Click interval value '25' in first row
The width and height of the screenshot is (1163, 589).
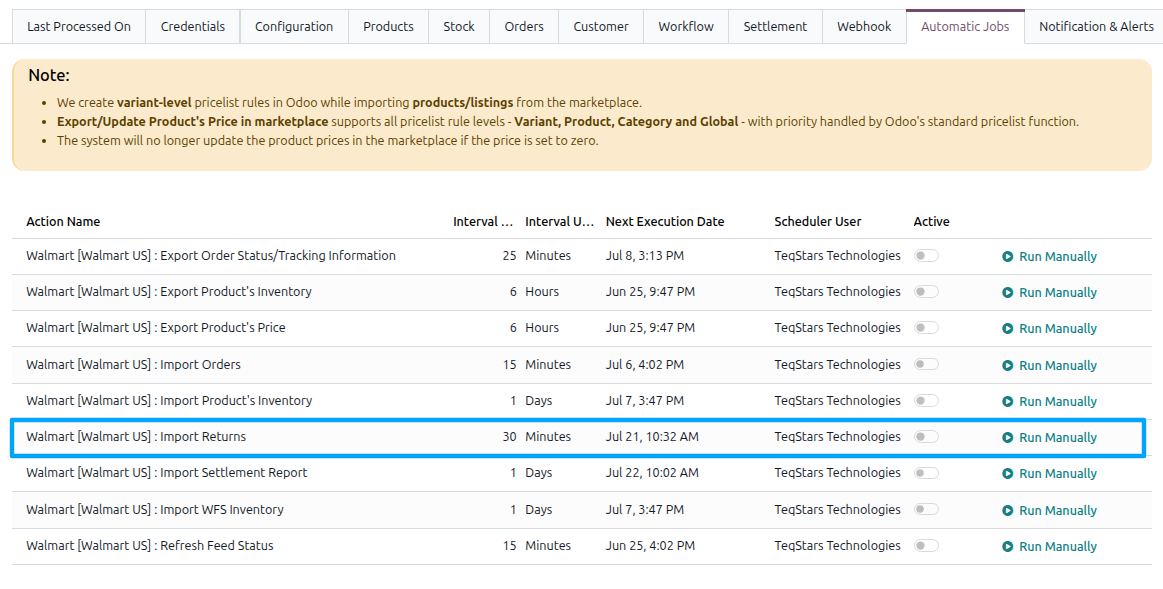pyautogui.click(x=509, y=256)
